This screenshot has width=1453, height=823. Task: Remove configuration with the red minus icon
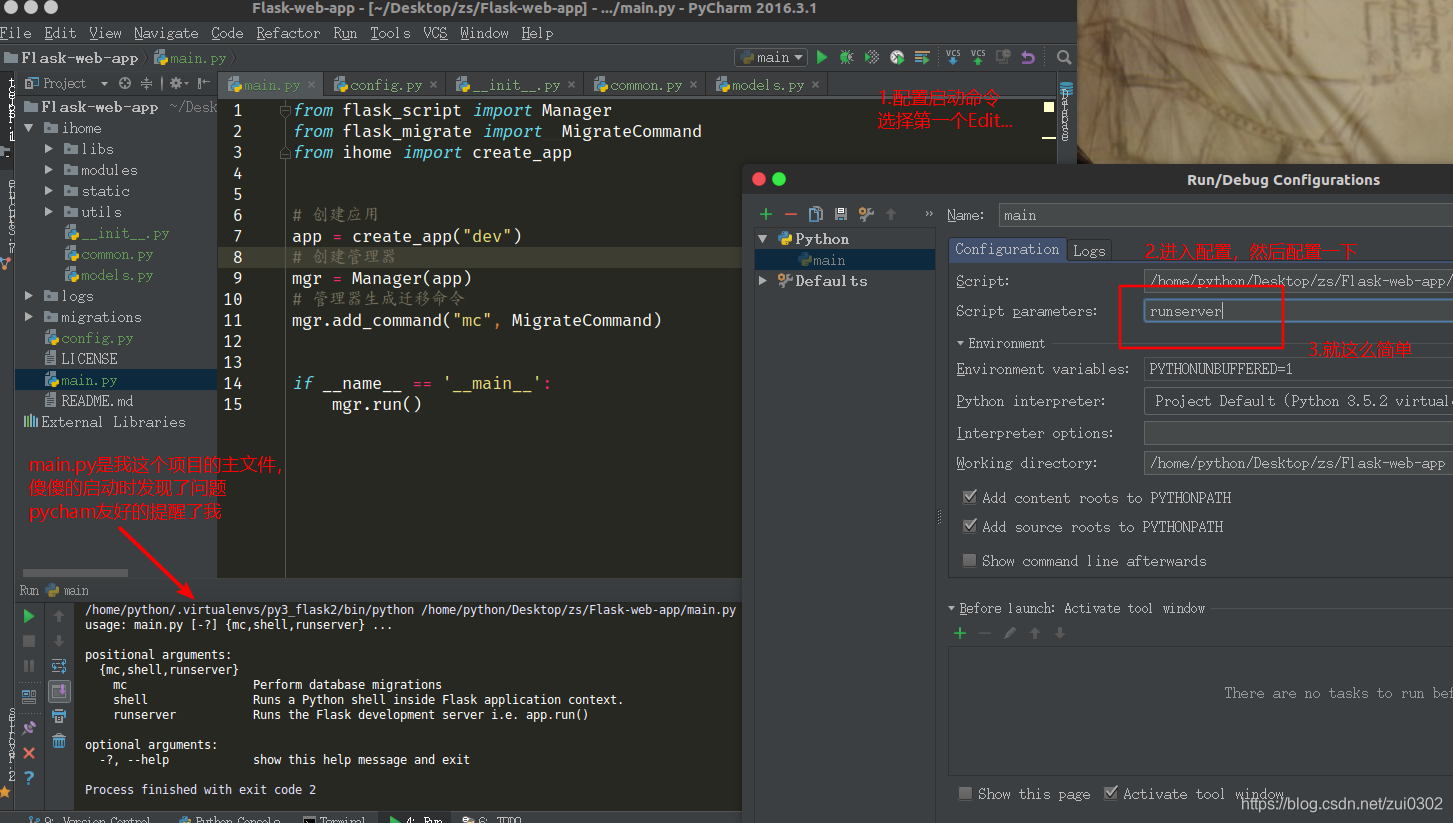click(791, 214)
